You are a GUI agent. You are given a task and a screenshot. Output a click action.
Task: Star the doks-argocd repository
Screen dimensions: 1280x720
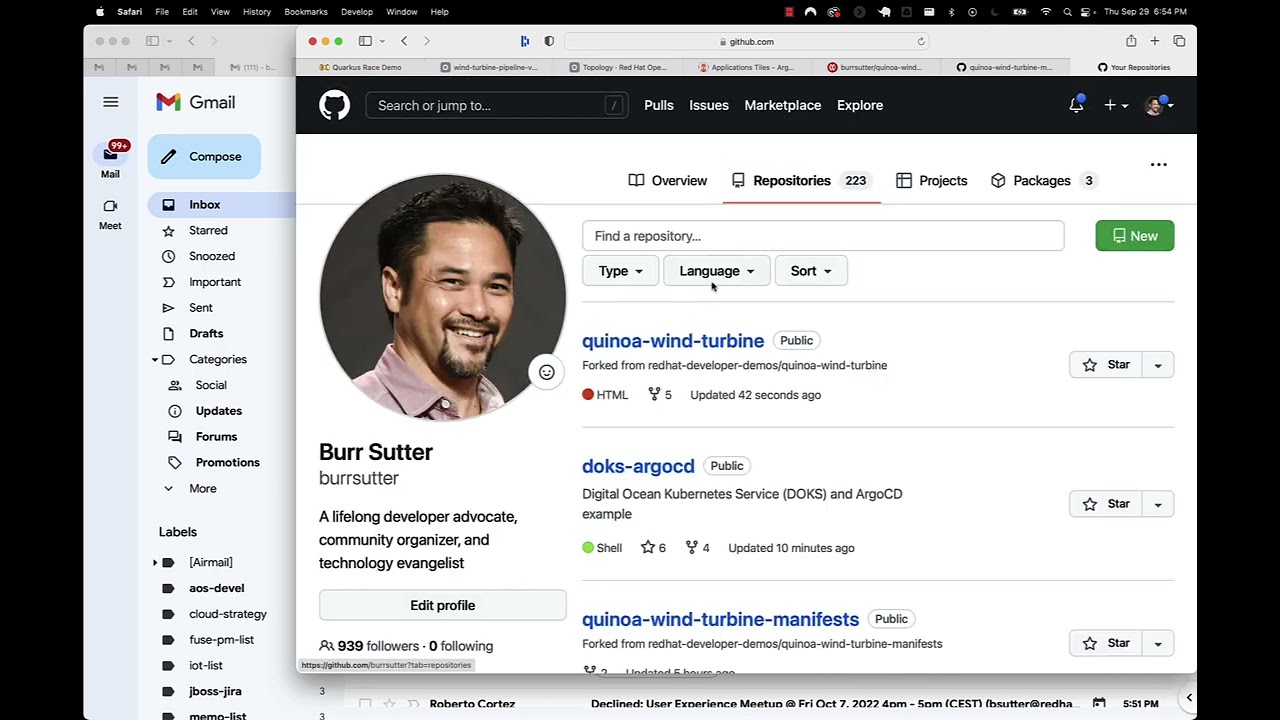click(1107, 504)
